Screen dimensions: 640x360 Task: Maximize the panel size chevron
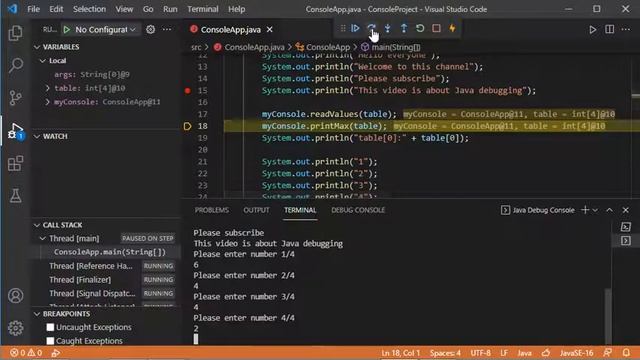(609, 210)
